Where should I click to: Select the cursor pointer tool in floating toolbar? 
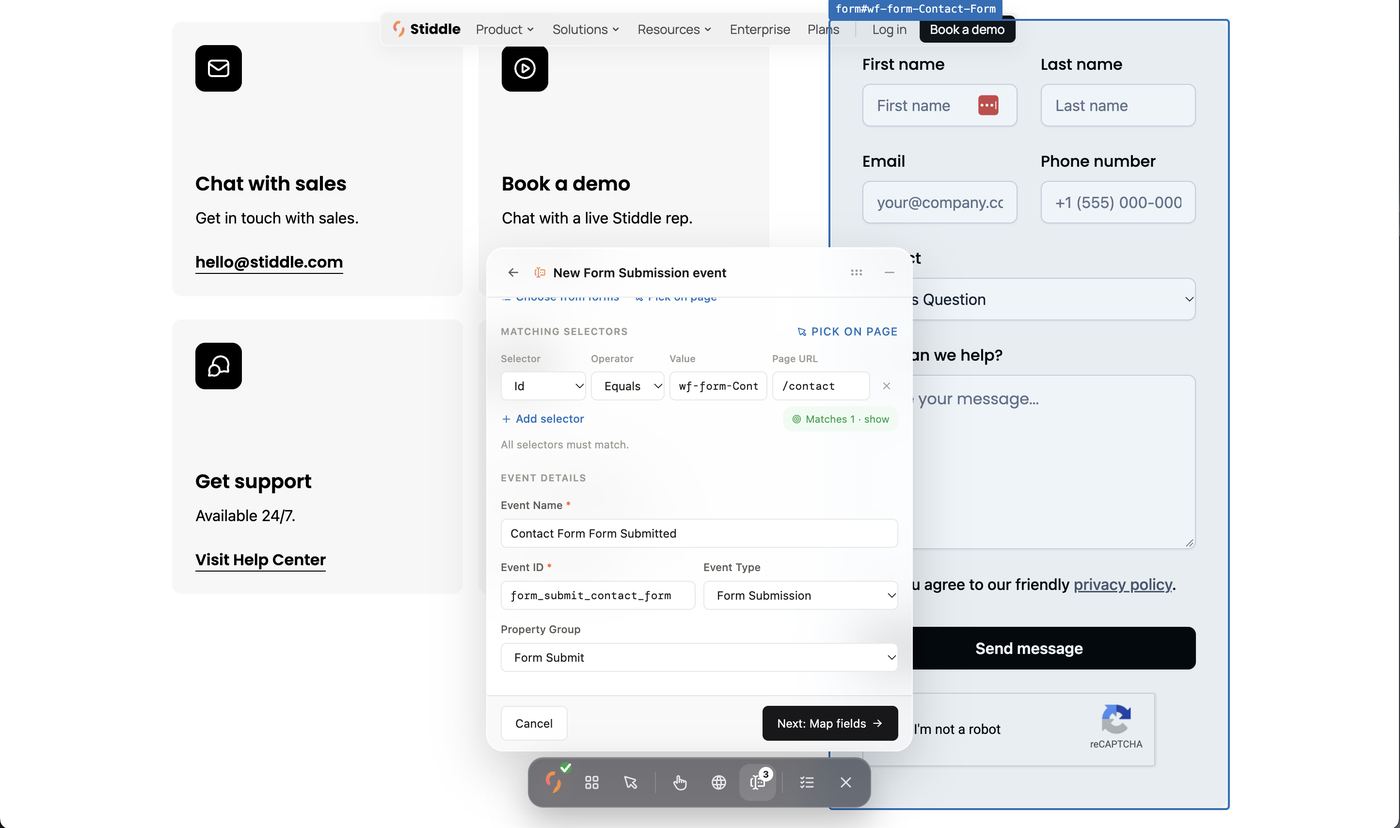630,782
